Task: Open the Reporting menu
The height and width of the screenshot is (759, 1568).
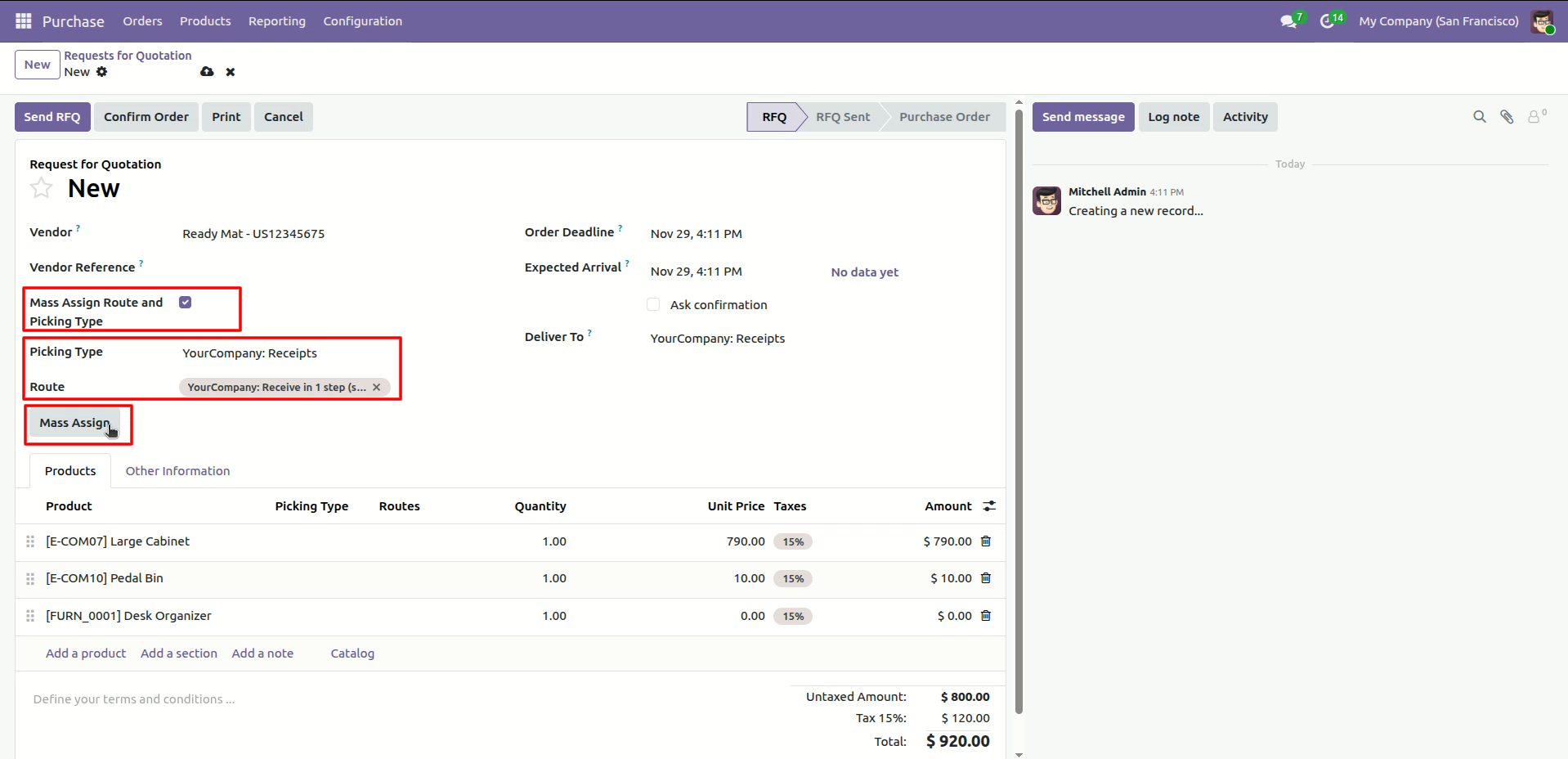Action: [x=277, y=21]
